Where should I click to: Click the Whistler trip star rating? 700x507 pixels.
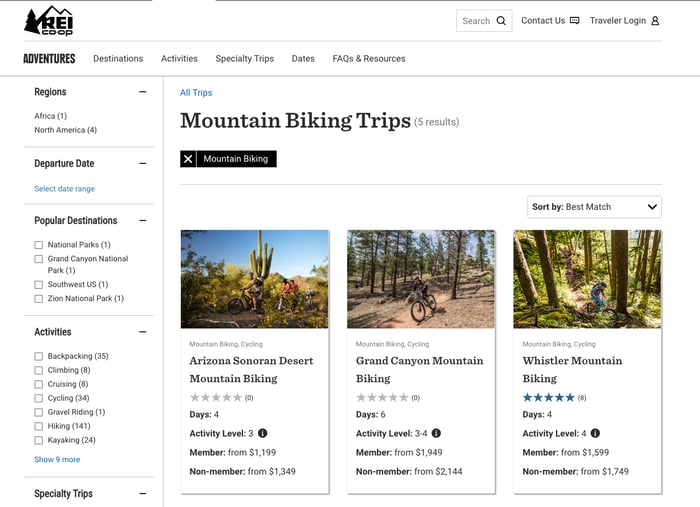coord(549,397)
